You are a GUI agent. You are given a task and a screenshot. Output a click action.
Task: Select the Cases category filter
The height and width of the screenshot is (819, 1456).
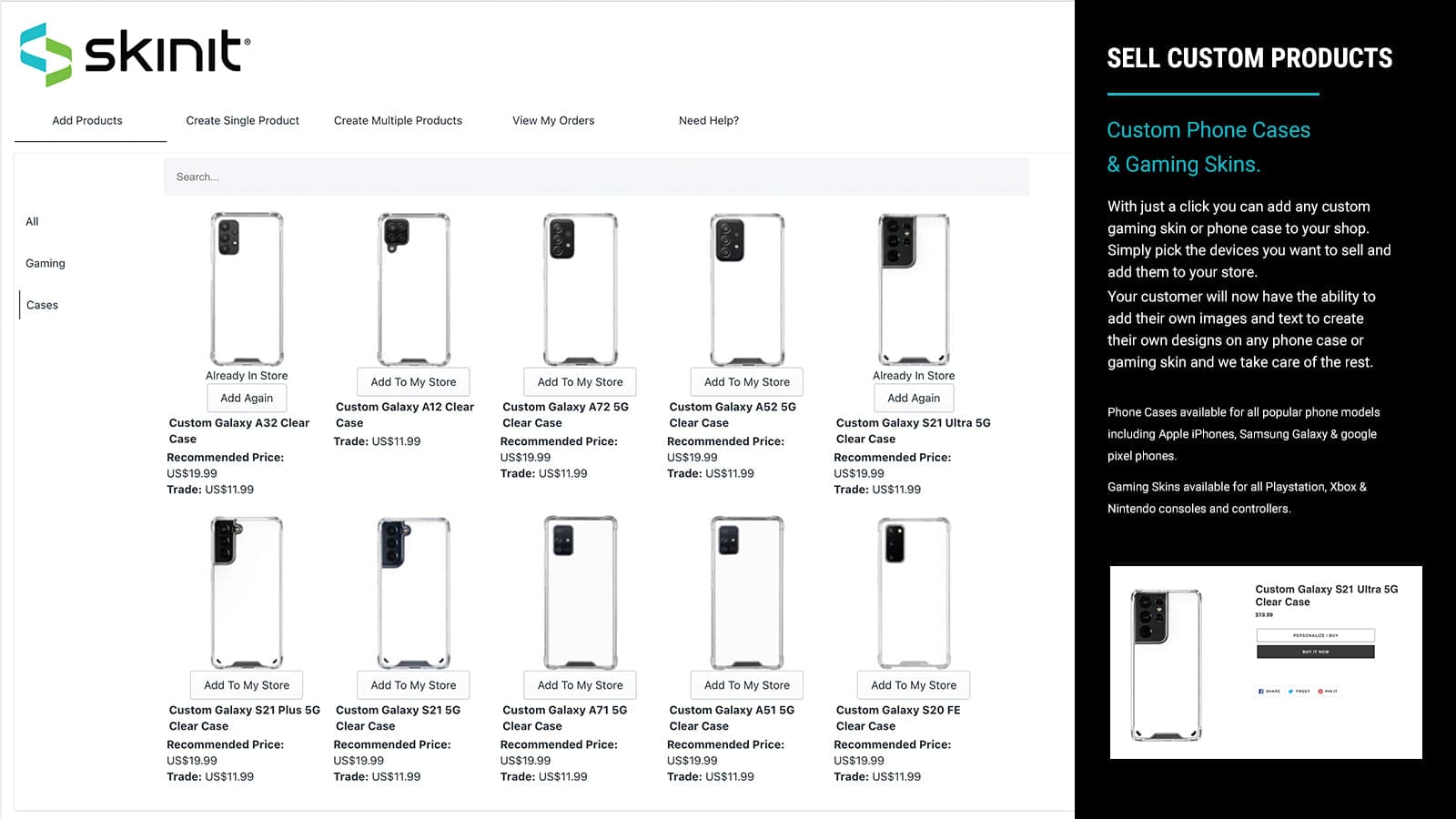[42, 305]
